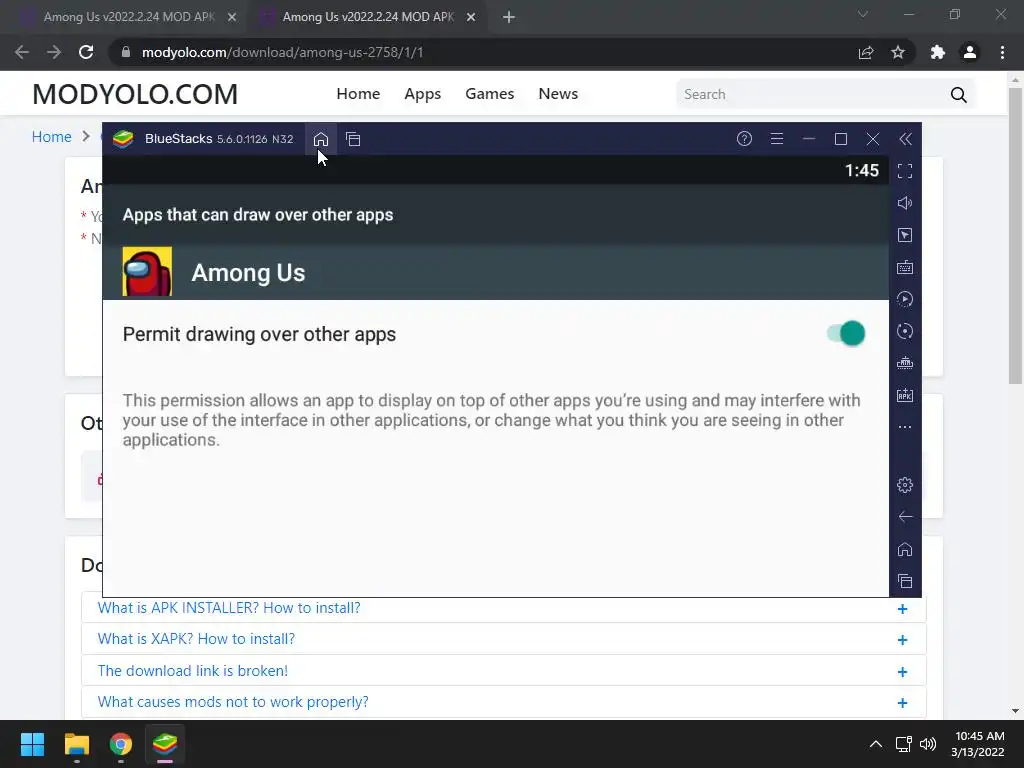Open Home in Modyolo navigation

pyautogui.click(x=358, y=94)
